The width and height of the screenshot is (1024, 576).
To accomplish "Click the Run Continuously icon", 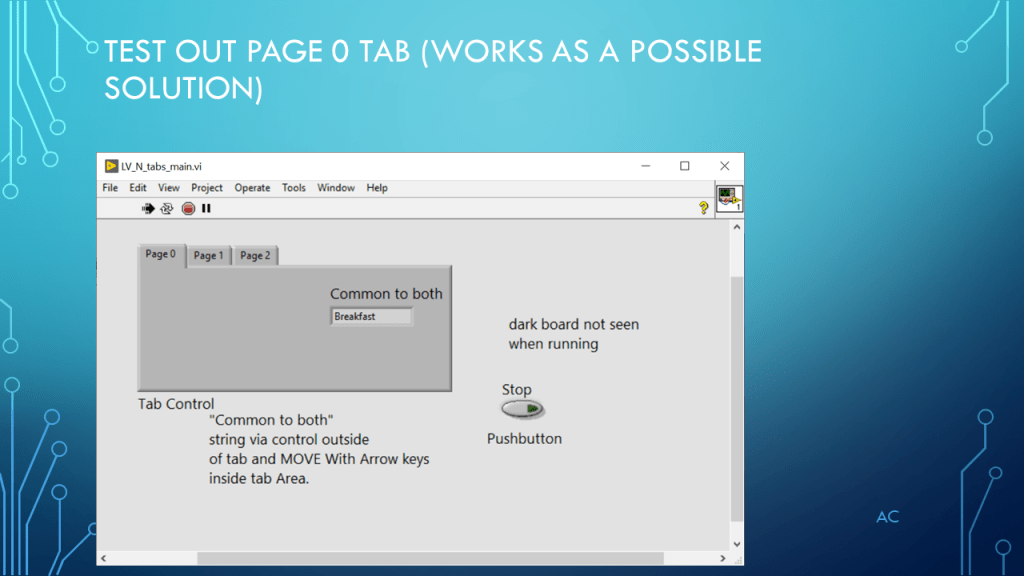I will click(167, 208).
